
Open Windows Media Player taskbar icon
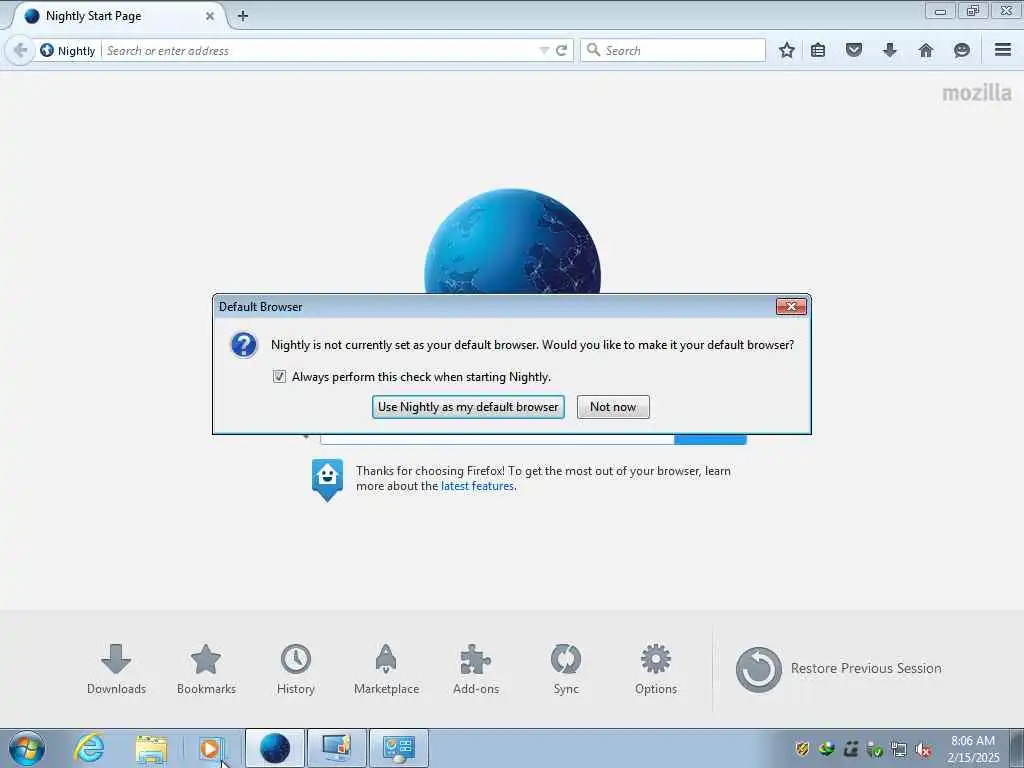click(x=211, y=748)
